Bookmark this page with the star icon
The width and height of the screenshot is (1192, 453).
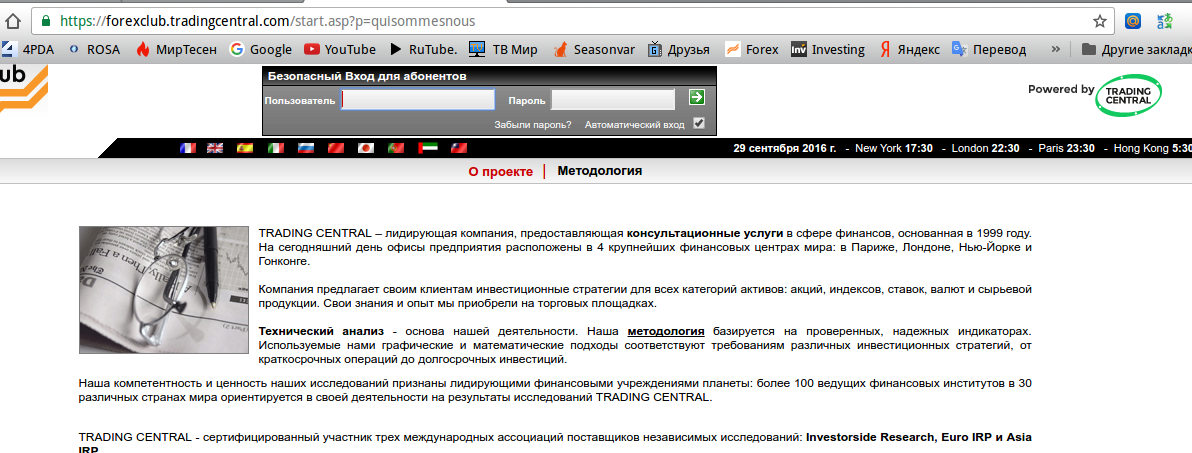point(1099,21)
